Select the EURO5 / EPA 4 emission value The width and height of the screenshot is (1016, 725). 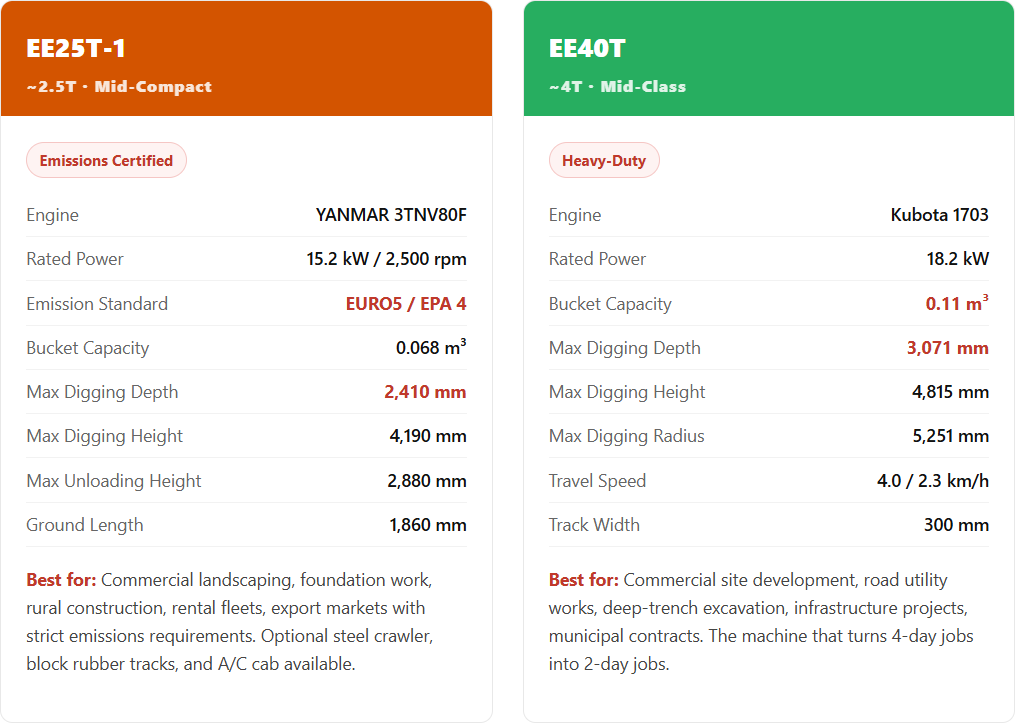pyautogui.click(x=406, y=304)
